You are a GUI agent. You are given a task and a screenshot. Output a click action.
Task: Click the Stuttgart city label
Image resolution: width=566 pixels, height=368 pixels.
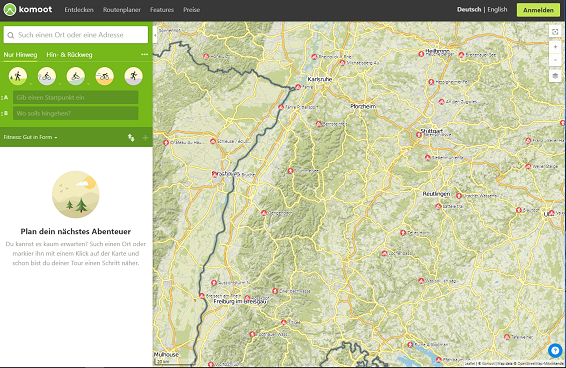pyautogui.click(x=431, y=131)
